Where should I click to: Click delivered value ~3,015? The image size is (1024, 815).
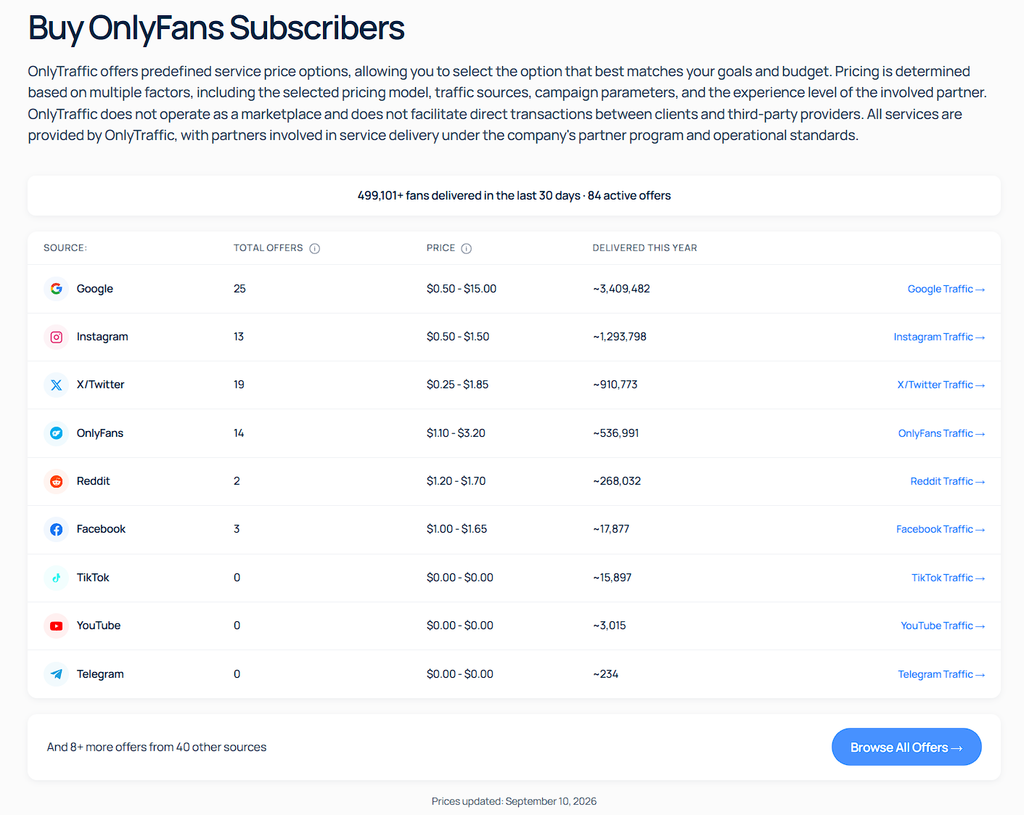[609, 625]
